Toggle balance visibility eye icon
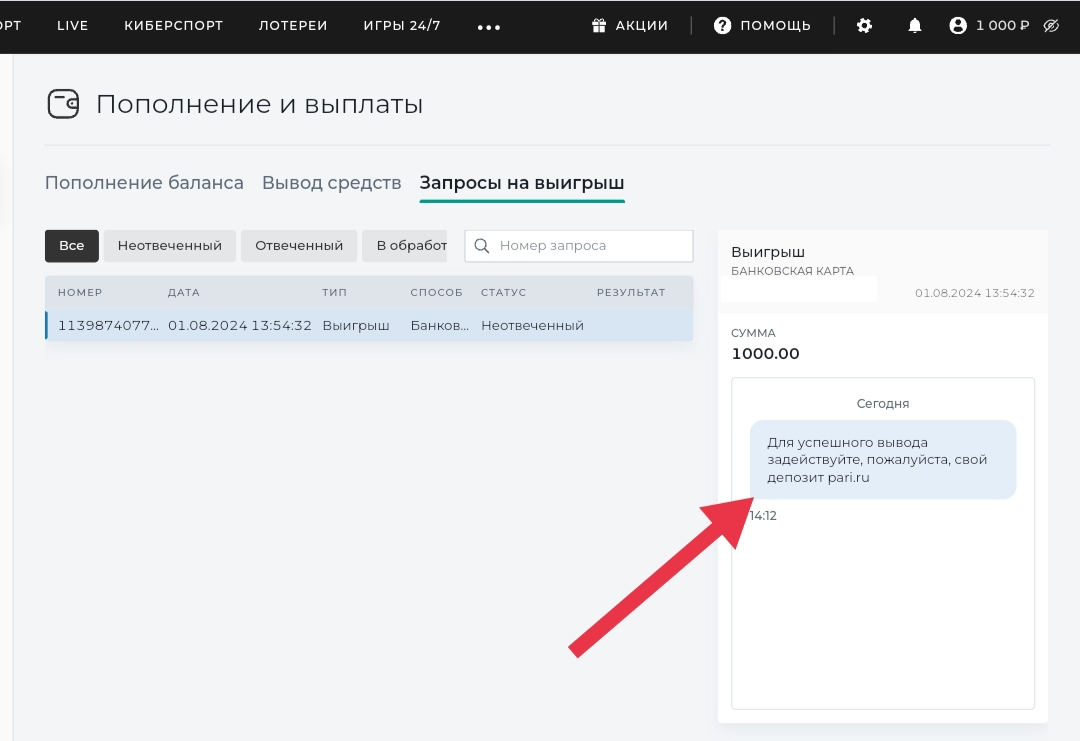This screenshot has width=1080, height=741. click(1051, 26)
